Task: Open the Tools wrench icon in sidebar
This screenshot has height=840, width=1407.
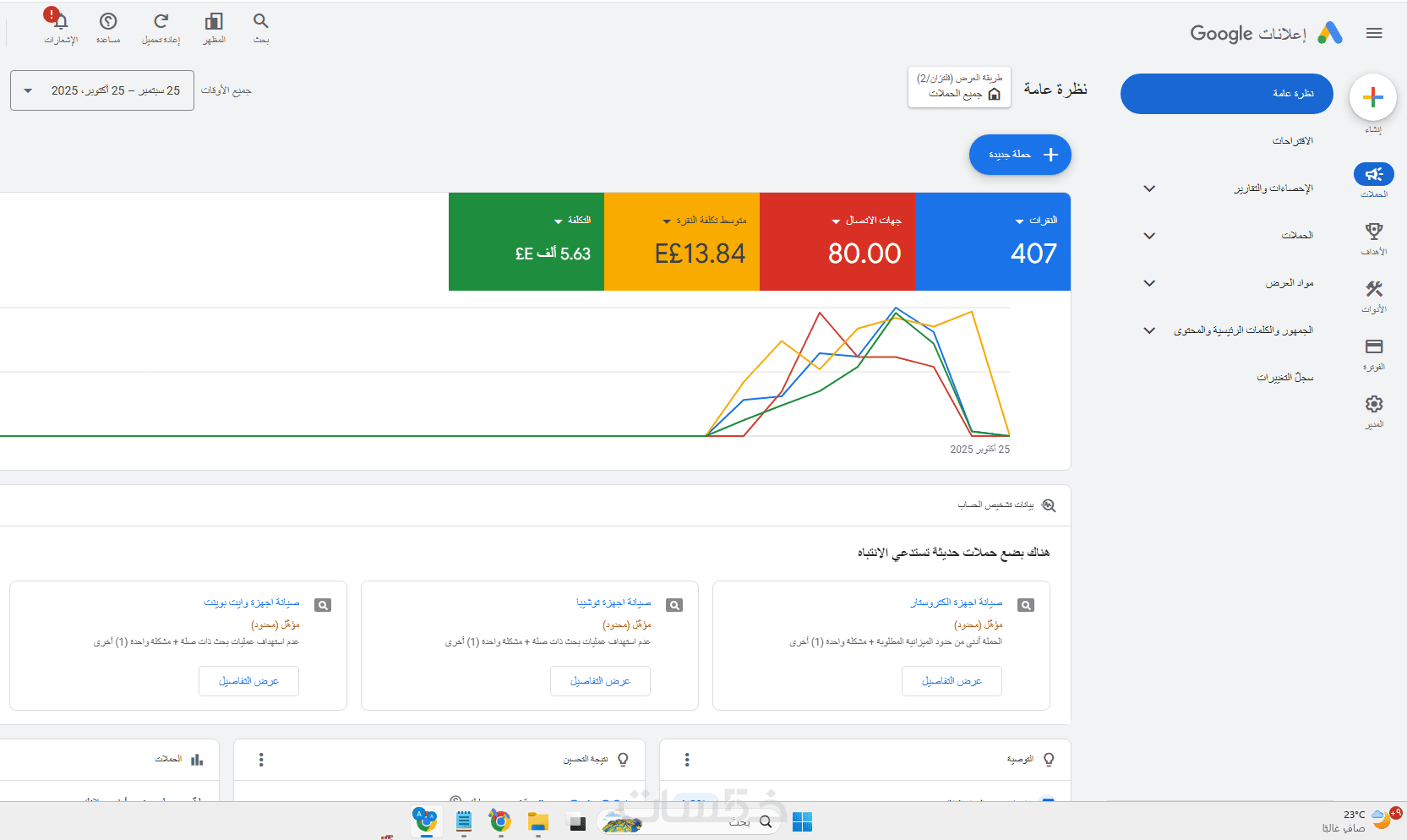Action: point(1374,289)
